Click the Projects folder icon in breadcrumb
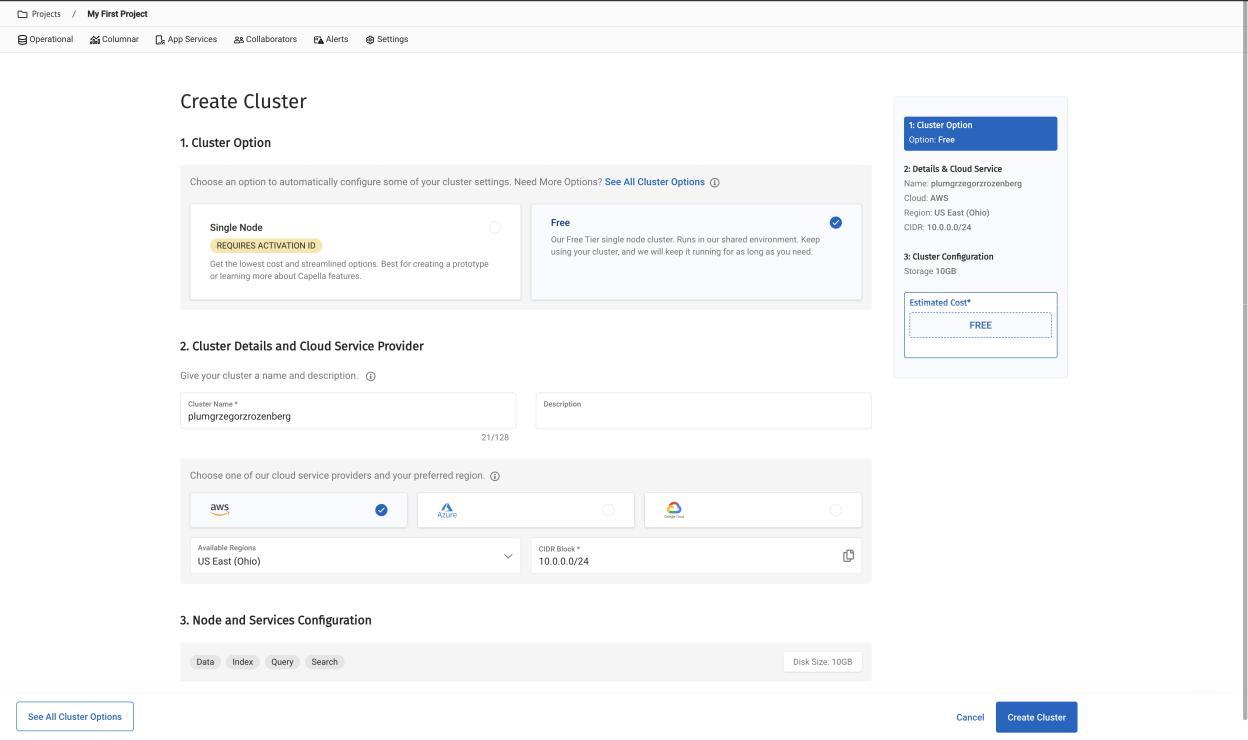 click(22, 14)
